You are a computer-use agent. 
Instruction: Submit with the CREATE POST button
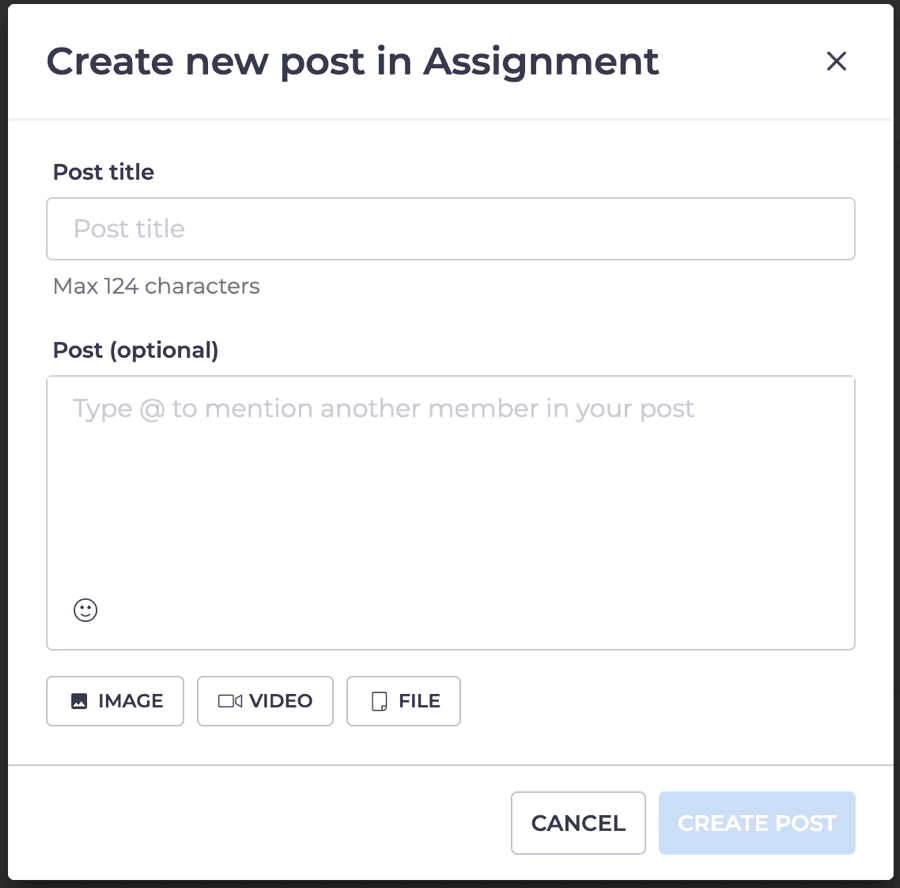756,823
